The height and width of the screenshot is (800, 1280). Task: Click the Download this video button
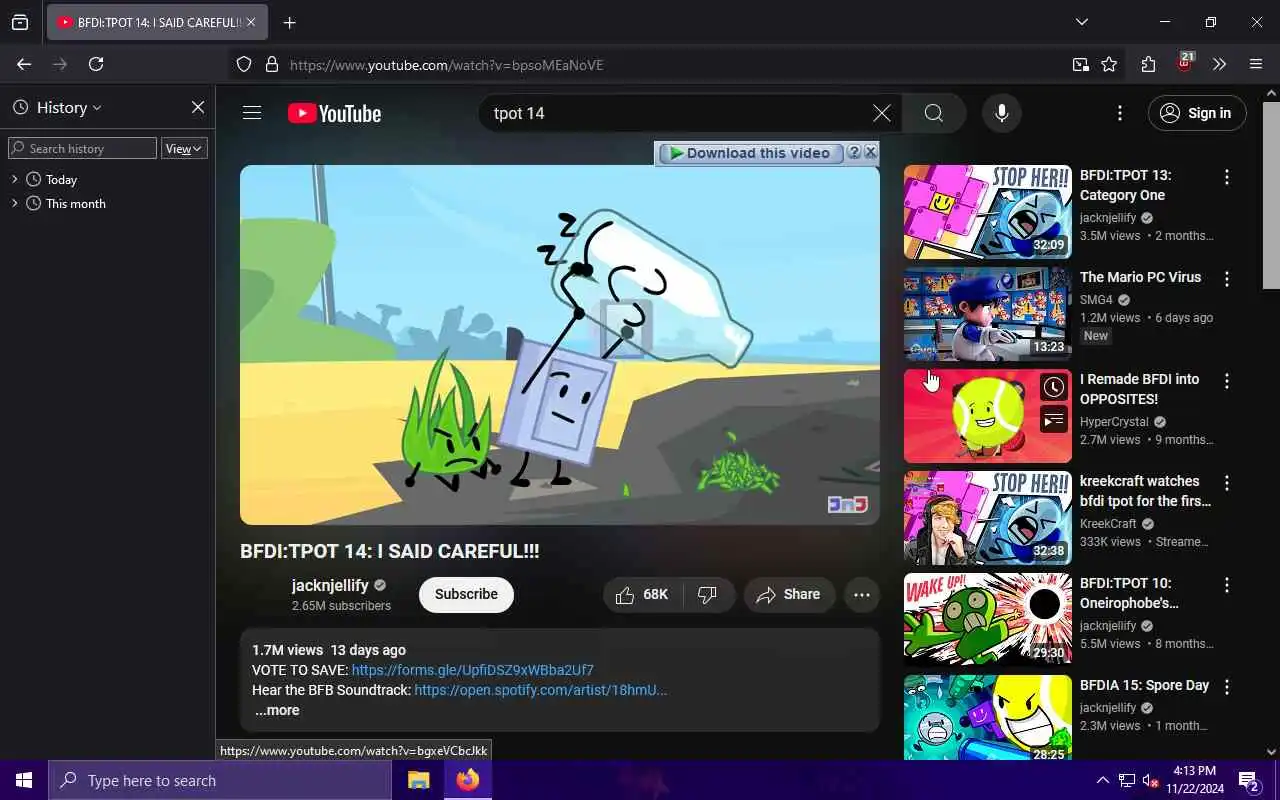(750, 153)
